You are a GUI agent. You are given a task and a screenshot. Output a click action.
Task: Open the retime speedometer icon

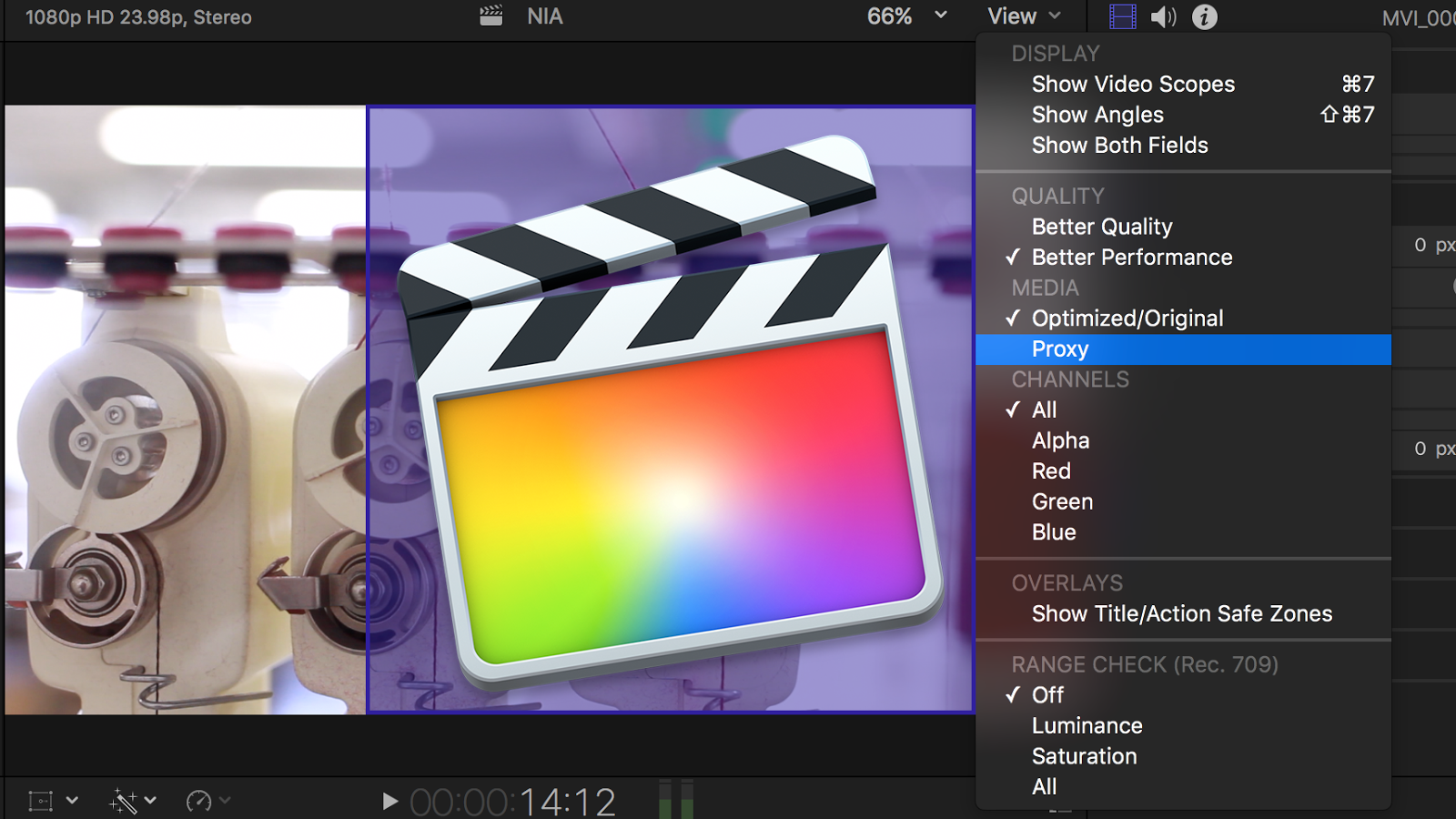(199, 801)
